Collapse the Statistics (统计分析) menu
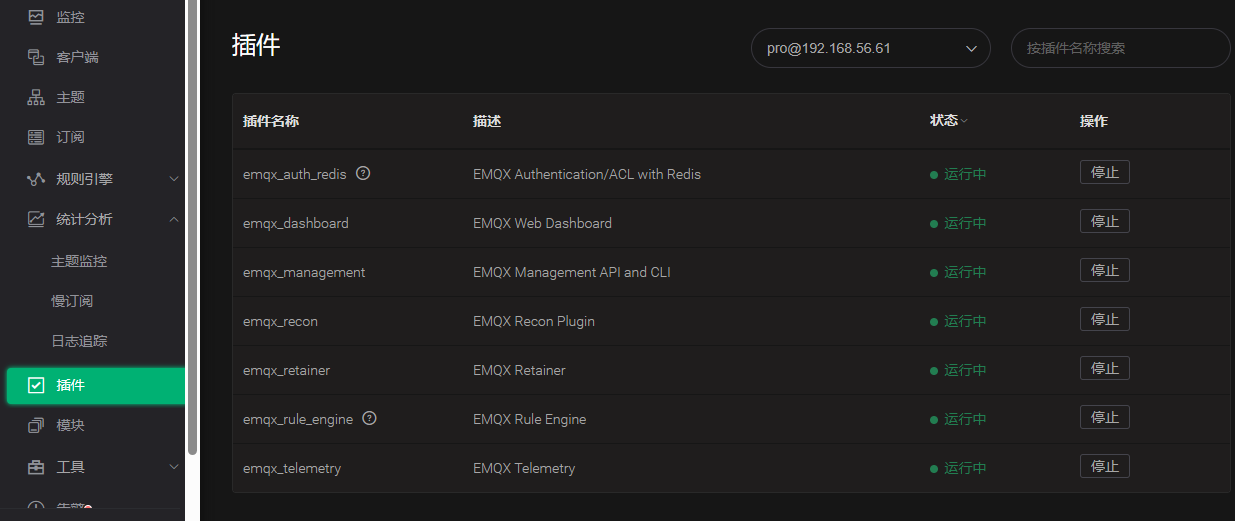This screenshot has height=521, width=1235. tap(100, 219)
